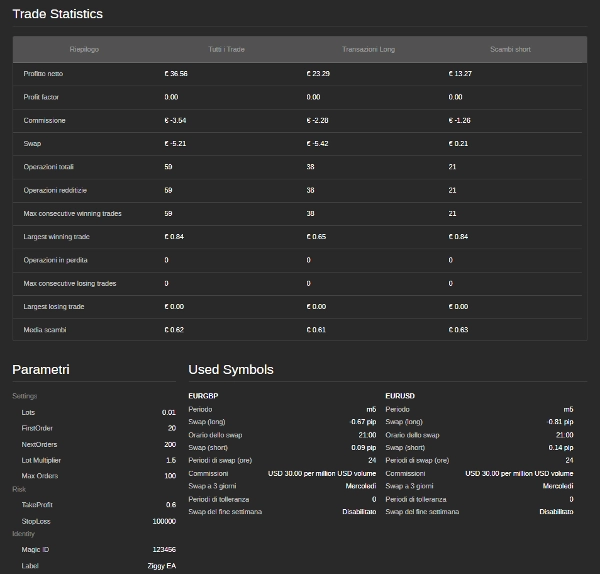Click the Scambi short column header

510,49
